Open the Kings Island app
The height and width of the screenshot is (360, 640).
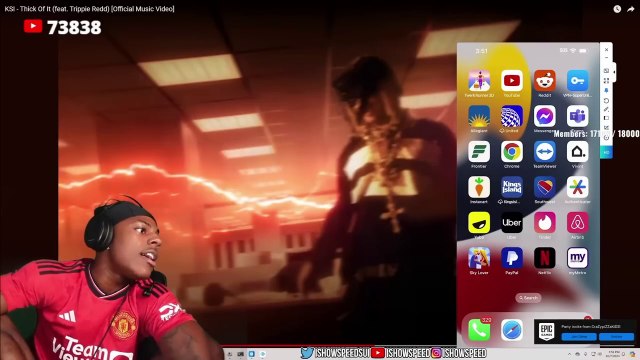(x=512, y=187)
